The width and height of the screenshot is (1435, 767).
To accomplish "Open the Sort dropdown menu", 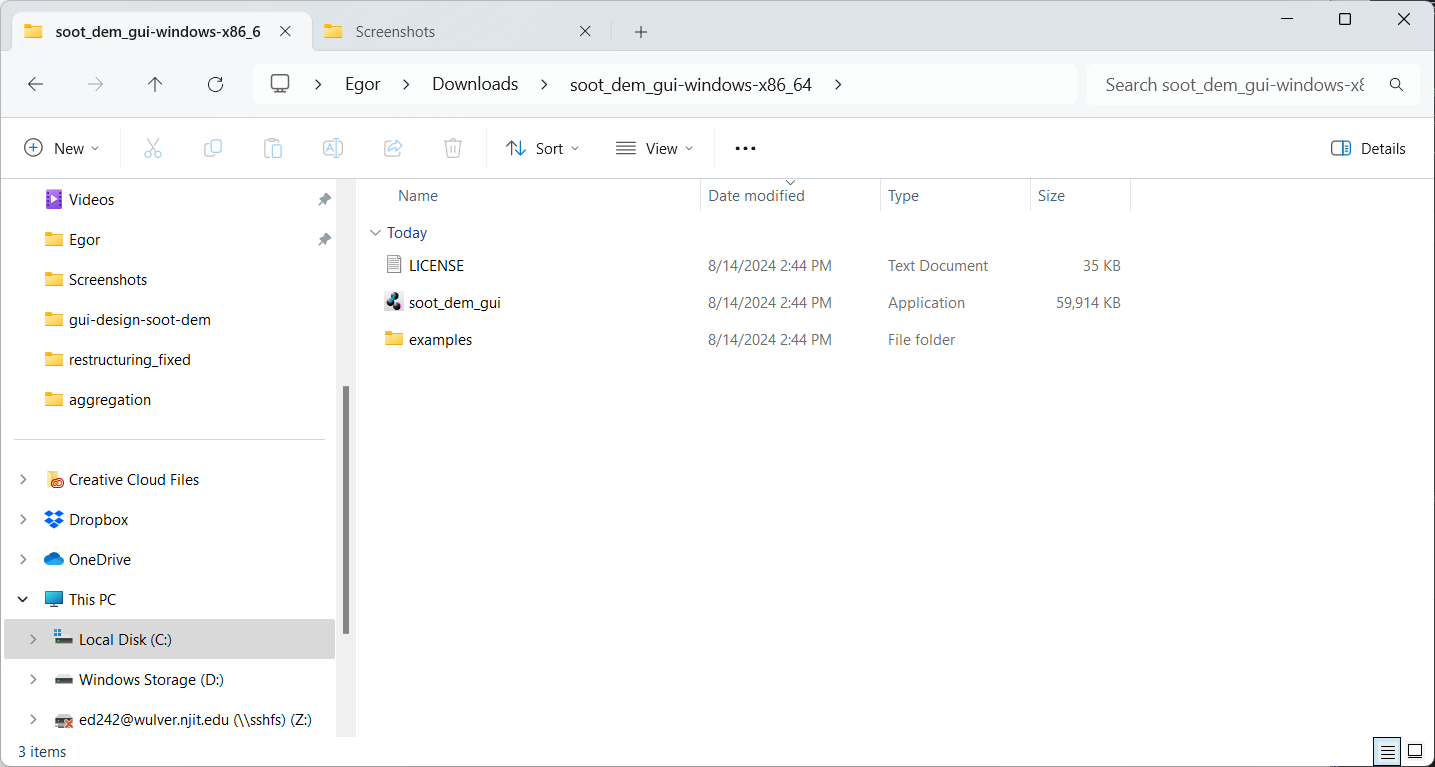I will point(543,148).
